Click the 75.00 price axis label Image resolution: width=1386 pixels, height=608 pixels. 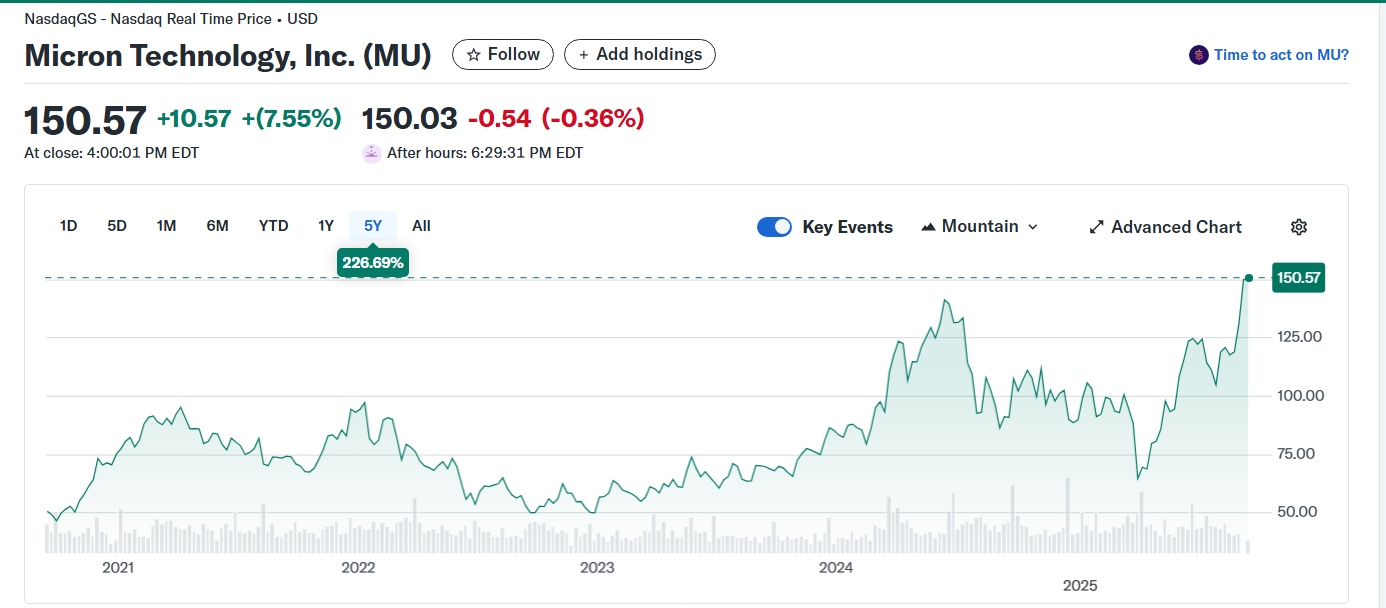point(1296,454)
